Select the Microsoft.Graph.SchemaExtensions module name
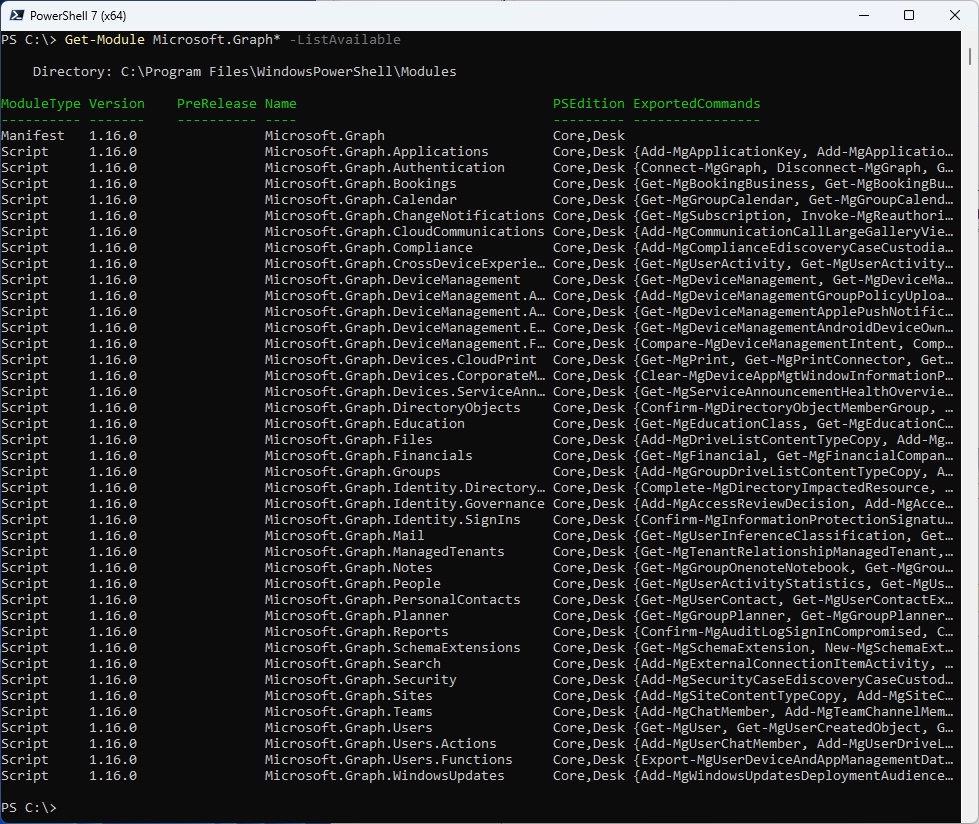Viewport: 979px width, 824px height. (392, 649)
